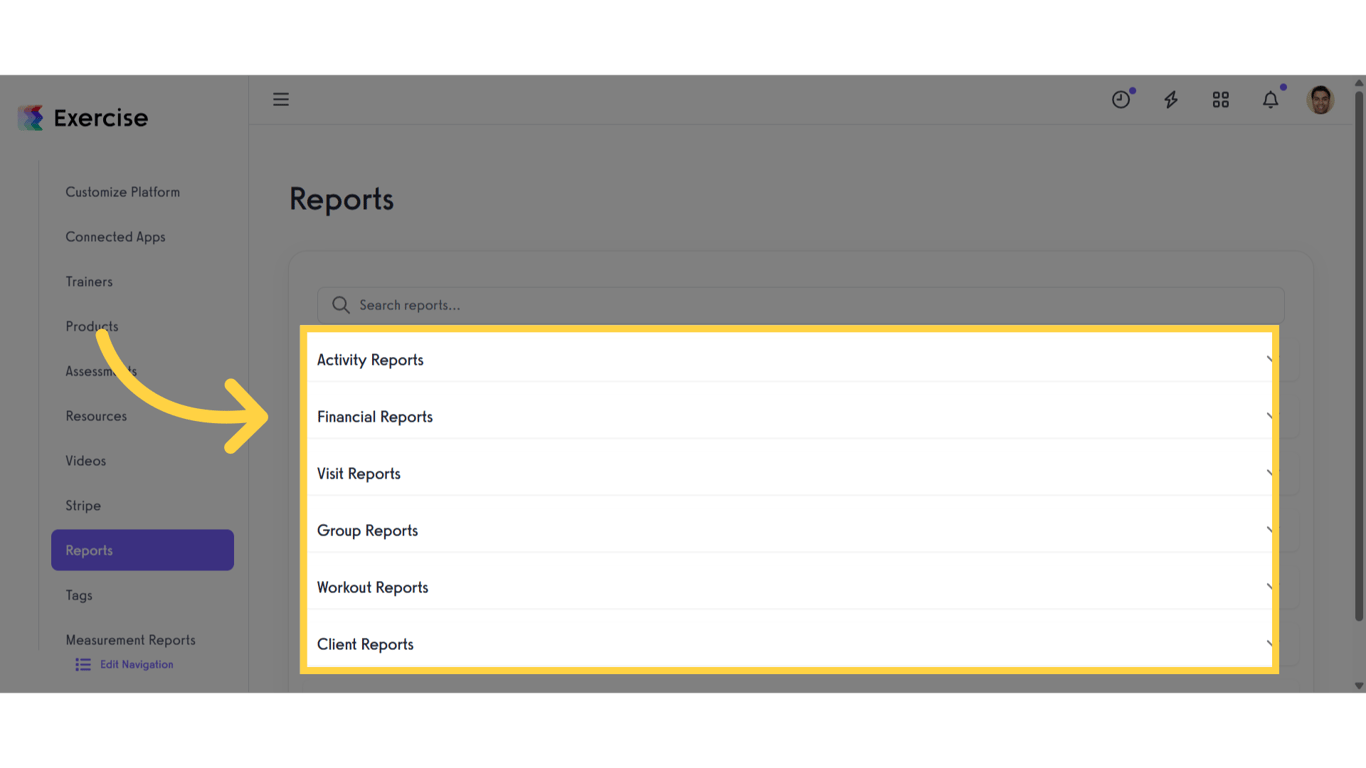Open the Trainers sidebar page
The width and height of the screenshot is (1366, 768).
click(x=89, y=281)
